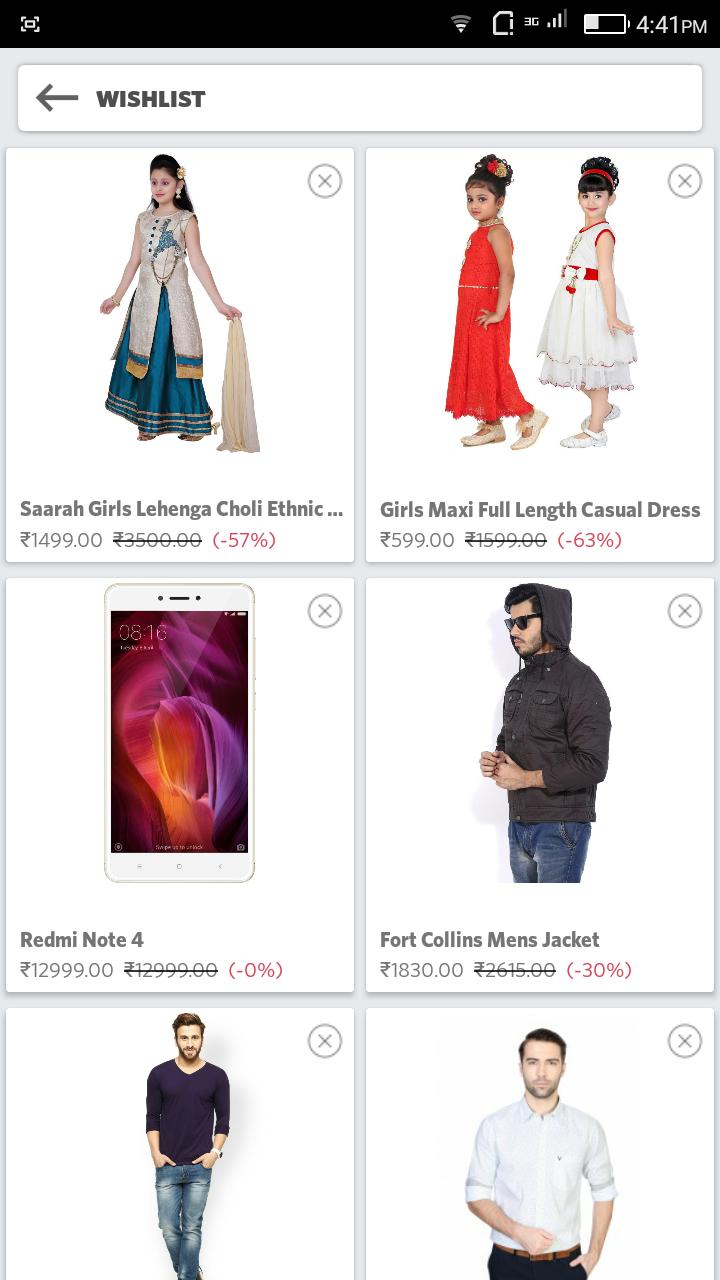View the Redmi Note 4 phone image
This screenshot has height=1280, width=720.
coord(180,733)
